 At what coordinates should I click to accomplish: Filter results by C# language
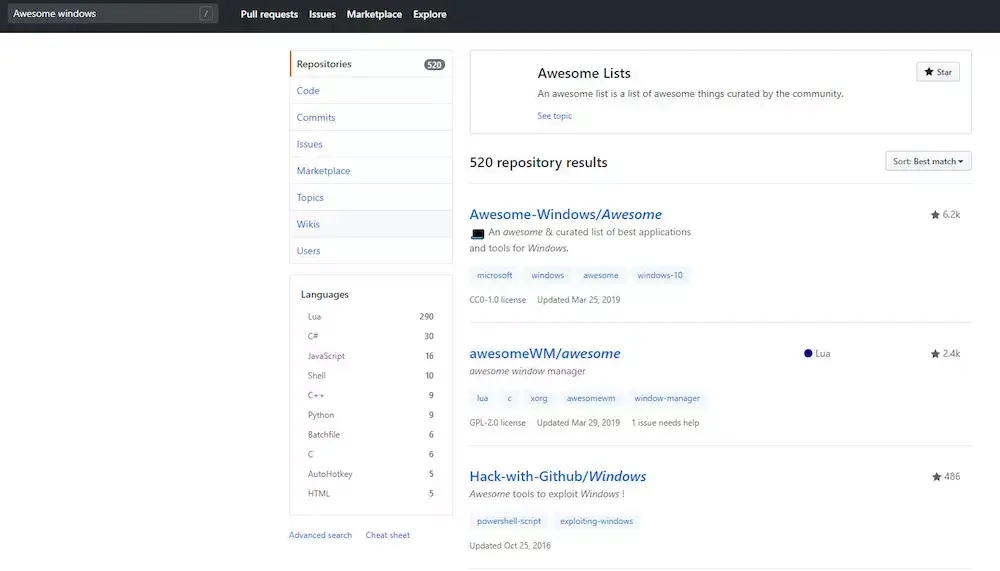[x=371, y=336]
